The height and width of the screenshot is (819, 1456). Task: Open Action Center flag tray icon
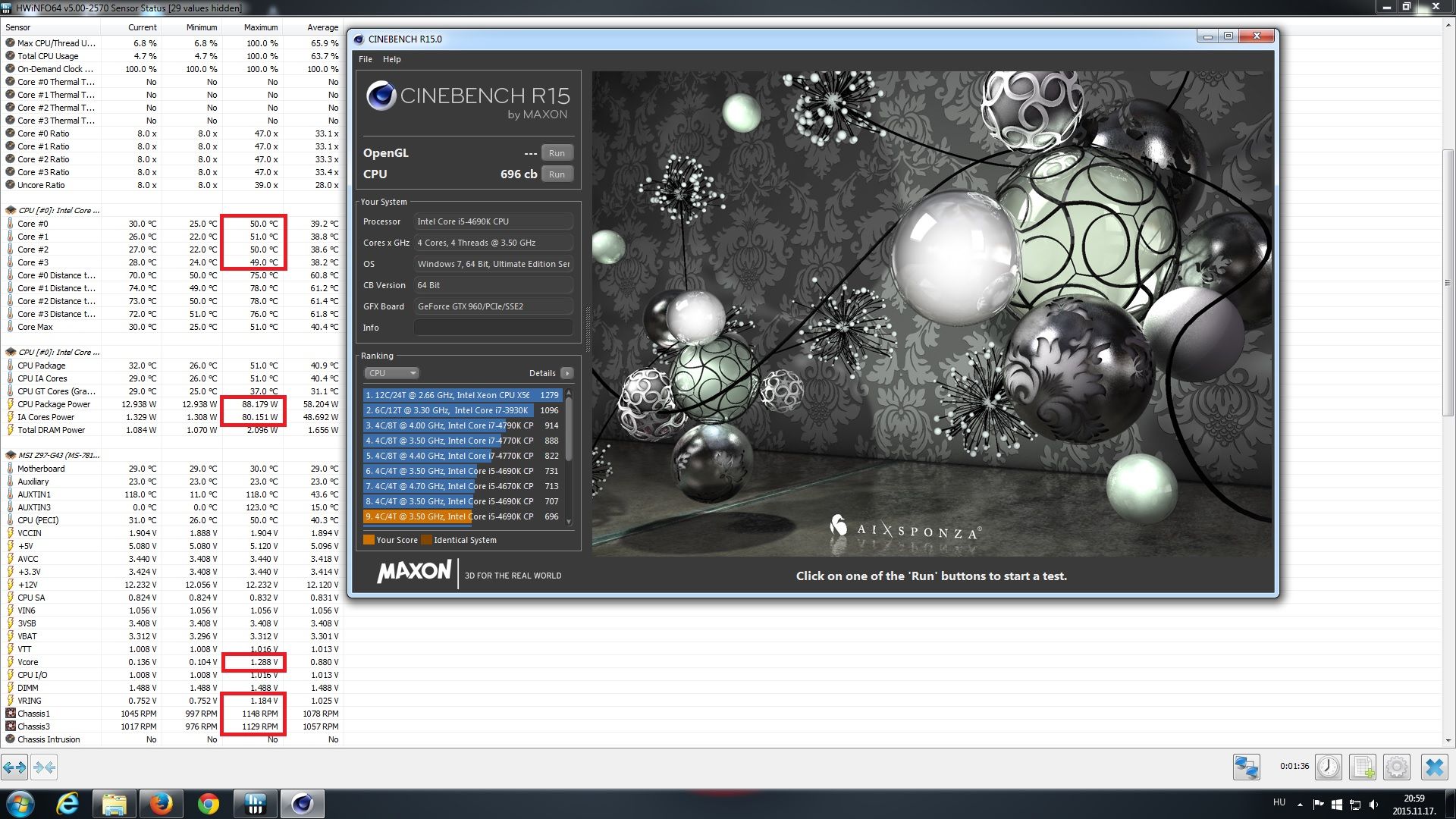point(1318,805)
